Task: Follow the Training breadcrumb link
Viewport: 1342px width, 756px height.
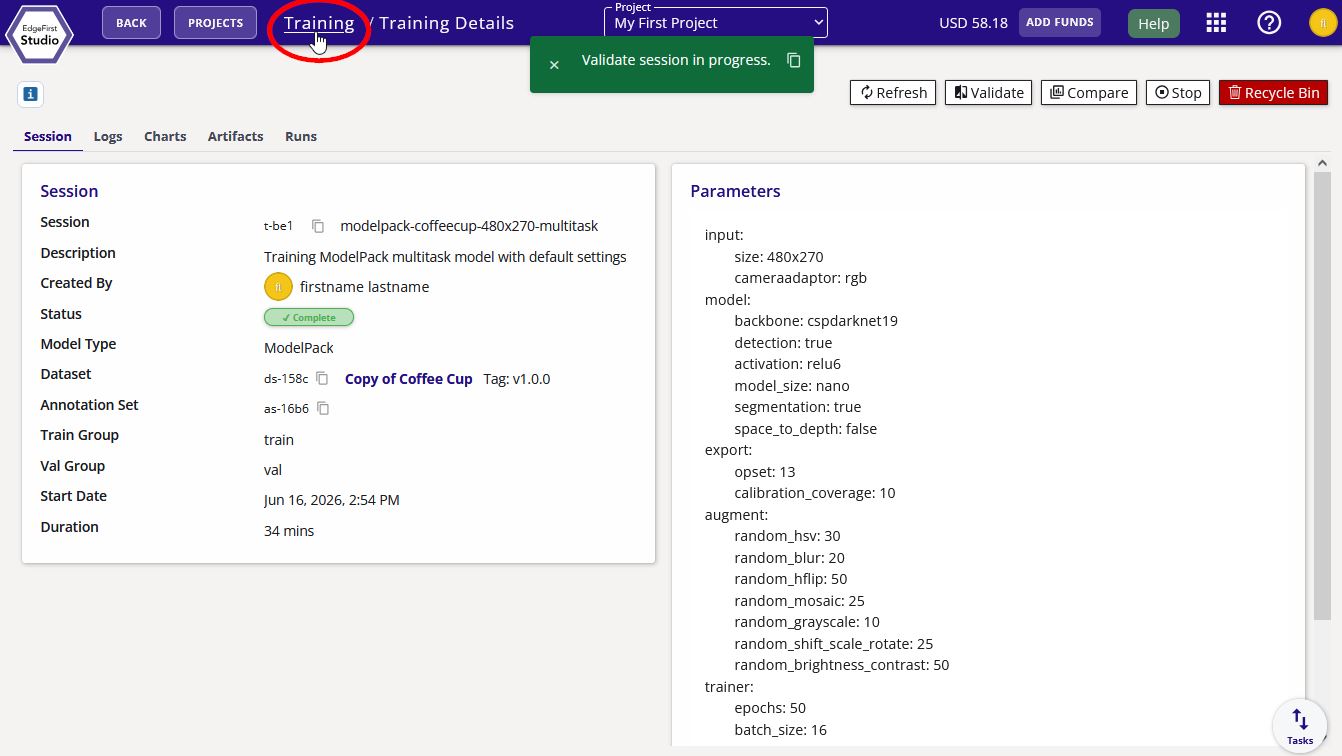Action: [319, 23]
